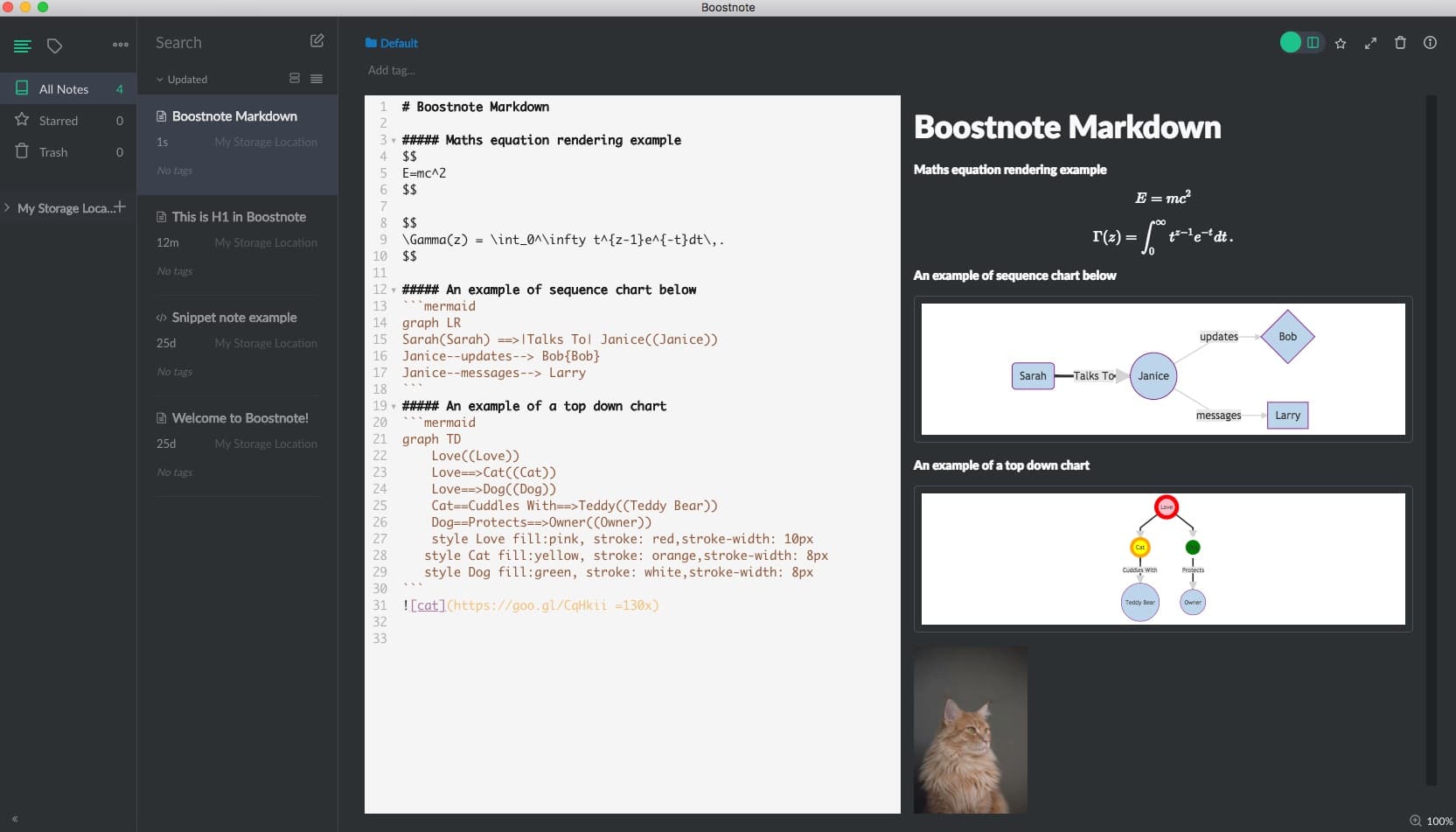Screen dimensions: 1456x832
Task: Click the '# Boostnote Markdown' line in editor
Action: pyautogui.click(x=476, y=107)
